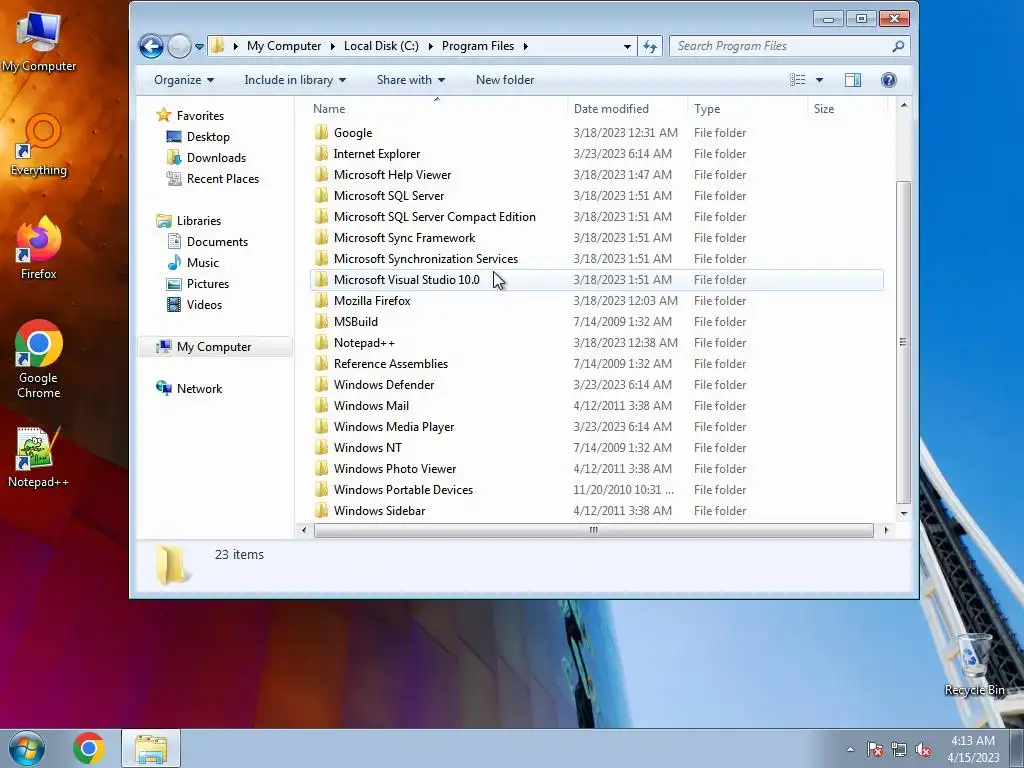Click the muted volume tray icon
This screenshot has width=1024, height=768.
(923, 749)
